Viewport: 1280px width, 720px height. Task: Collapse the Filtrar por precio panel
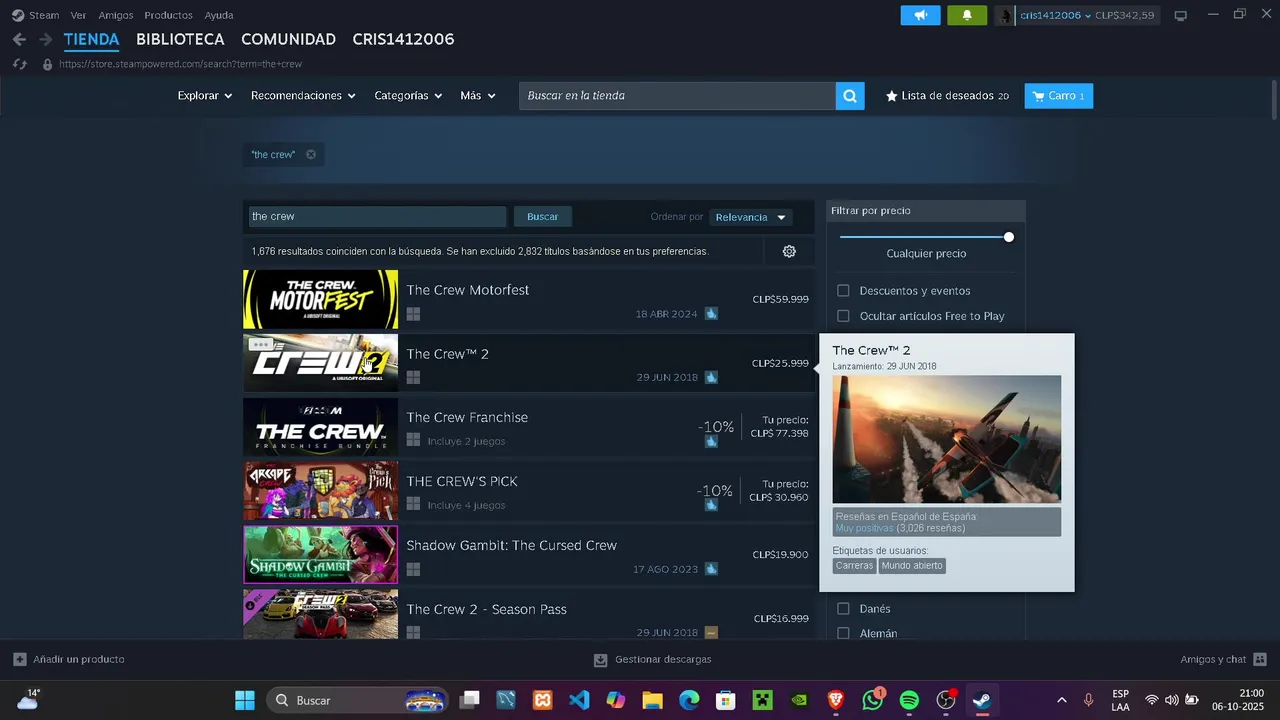(x=926, y=211)
